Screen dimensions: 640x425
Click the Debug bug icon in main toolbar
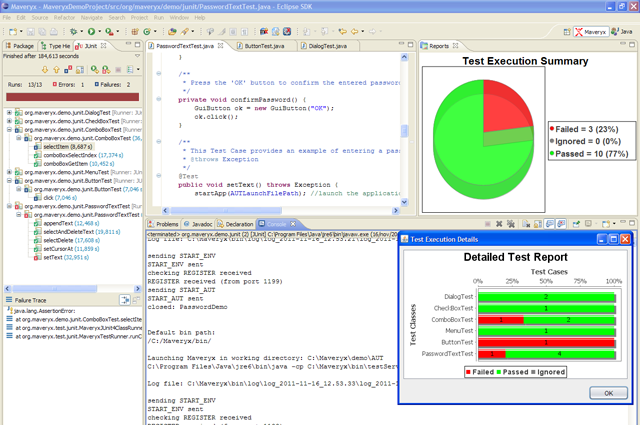[x=73, y=31]
